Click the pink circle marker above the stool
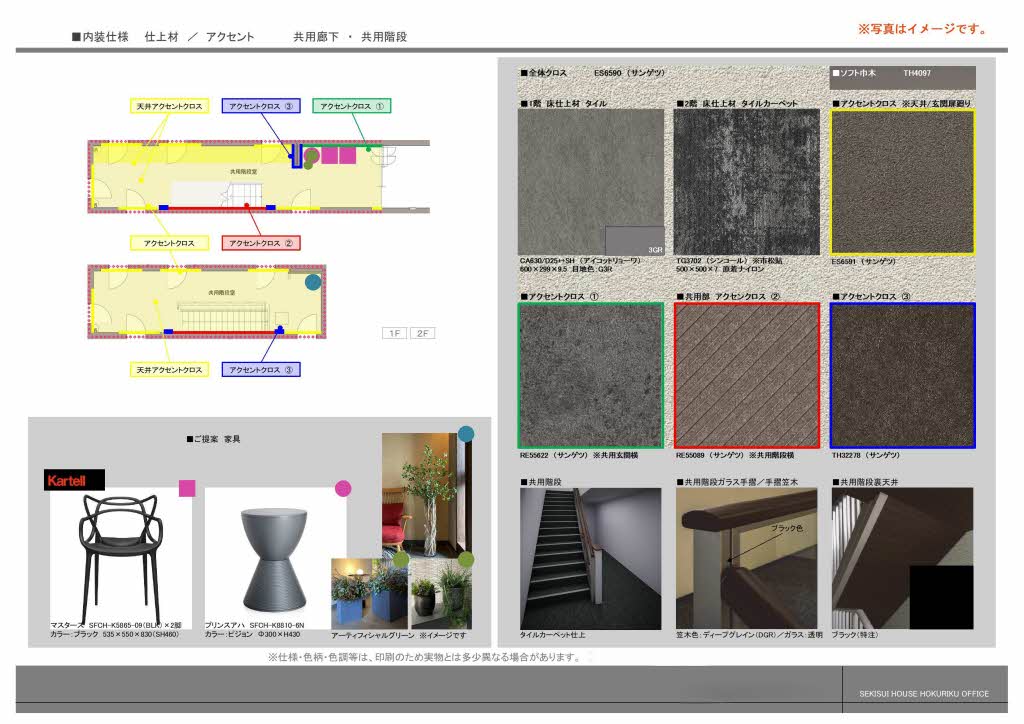The width and height of the screenshot is (1024, 724). pyautogui.click(x=343, y=488)
